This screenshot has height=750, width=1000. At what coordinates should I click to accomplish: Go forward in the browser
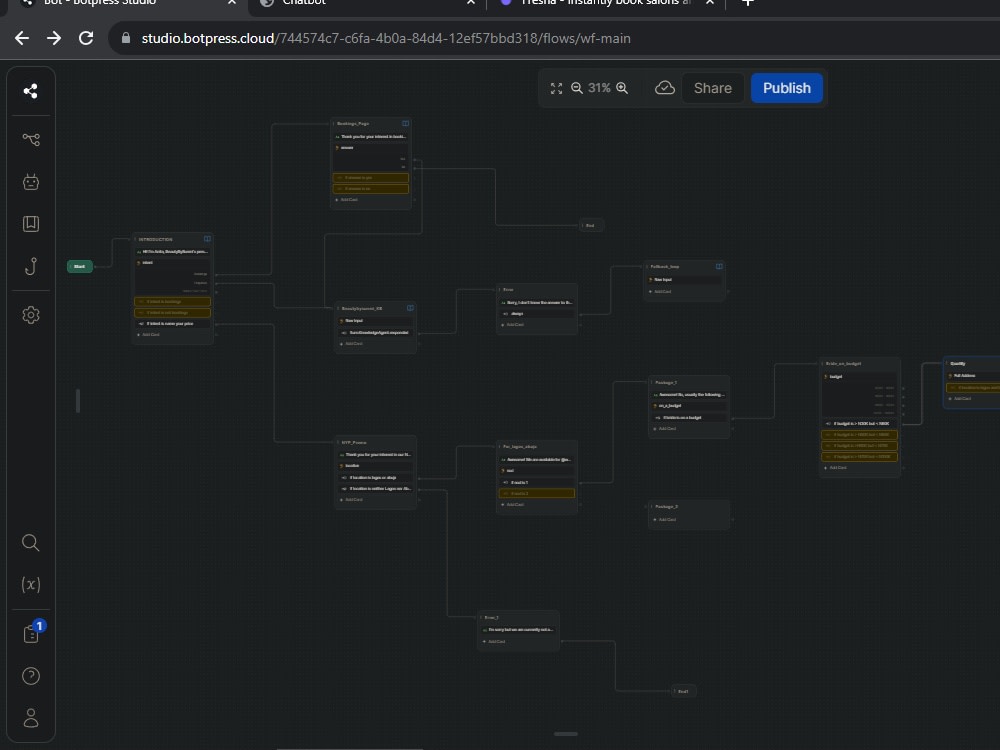[54, 38]
